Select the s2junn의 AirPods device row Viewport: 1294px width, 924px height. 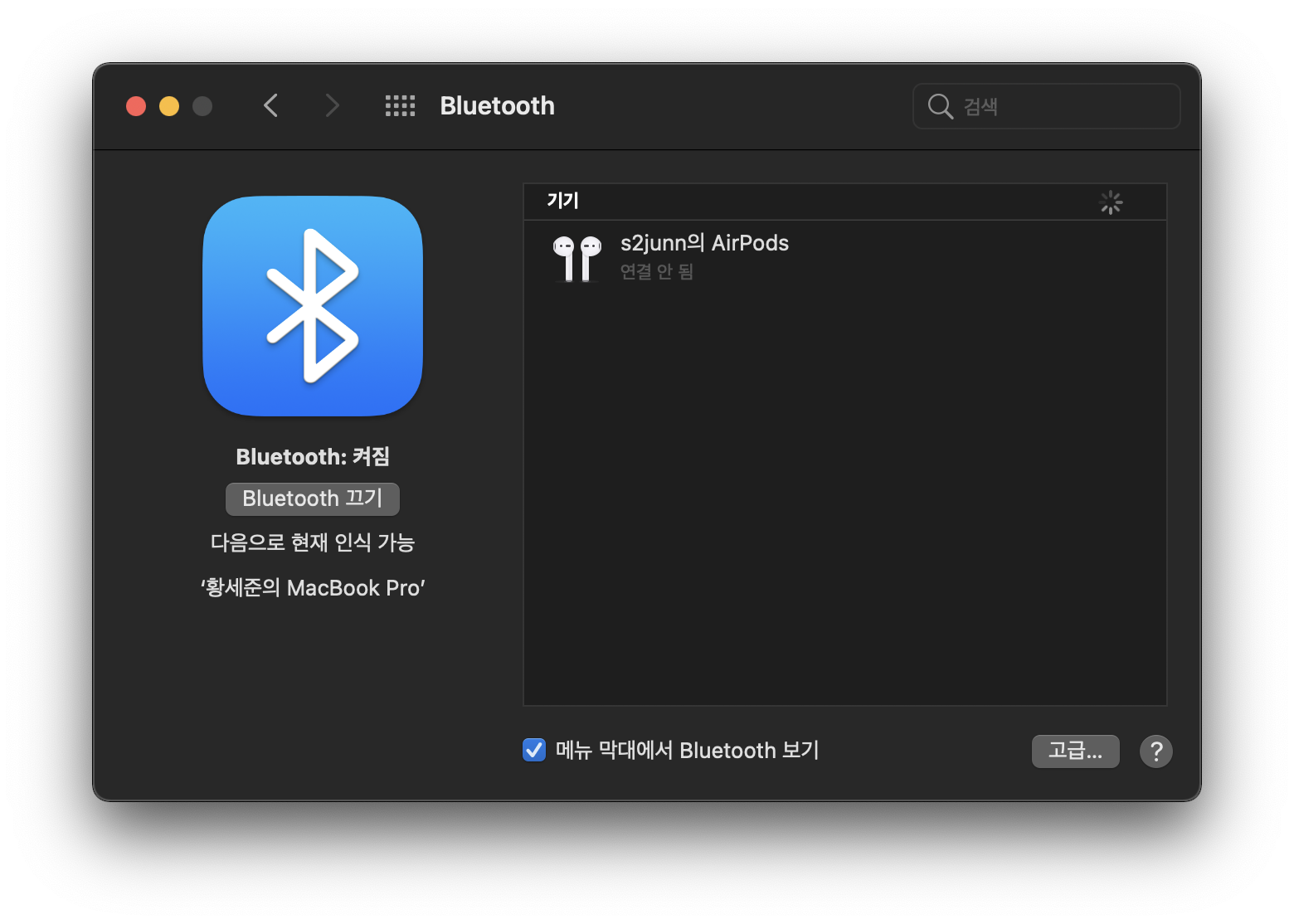845,257
